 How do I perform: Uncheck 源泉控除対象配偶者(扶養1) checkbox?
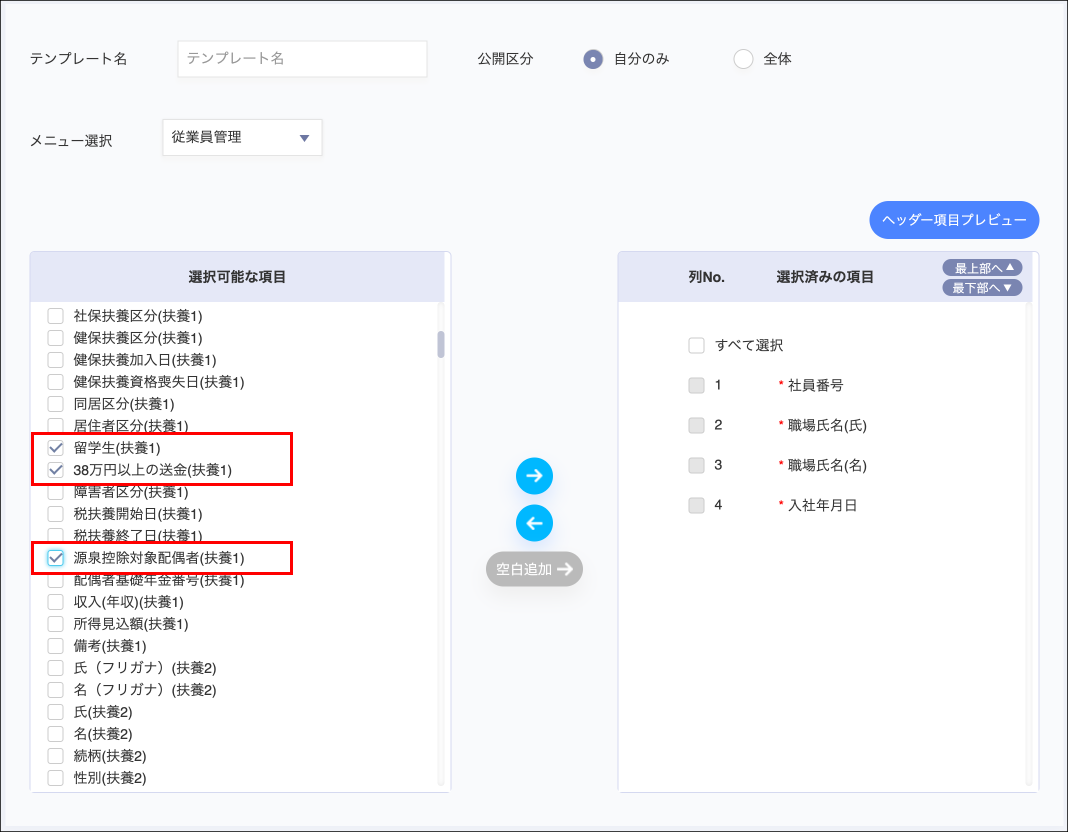pos(56,558)
